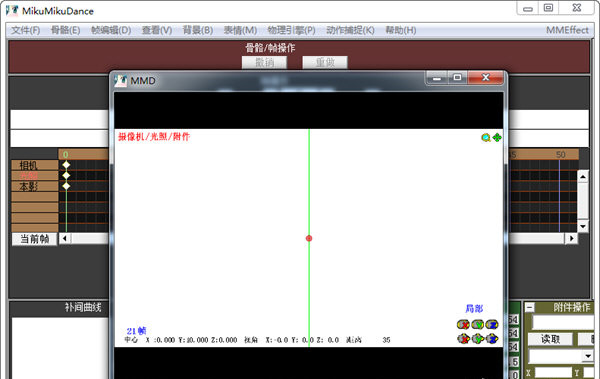600x379 pixels.
Task: Select the red 光照 timeline row
Action: [x=35, y=176]
